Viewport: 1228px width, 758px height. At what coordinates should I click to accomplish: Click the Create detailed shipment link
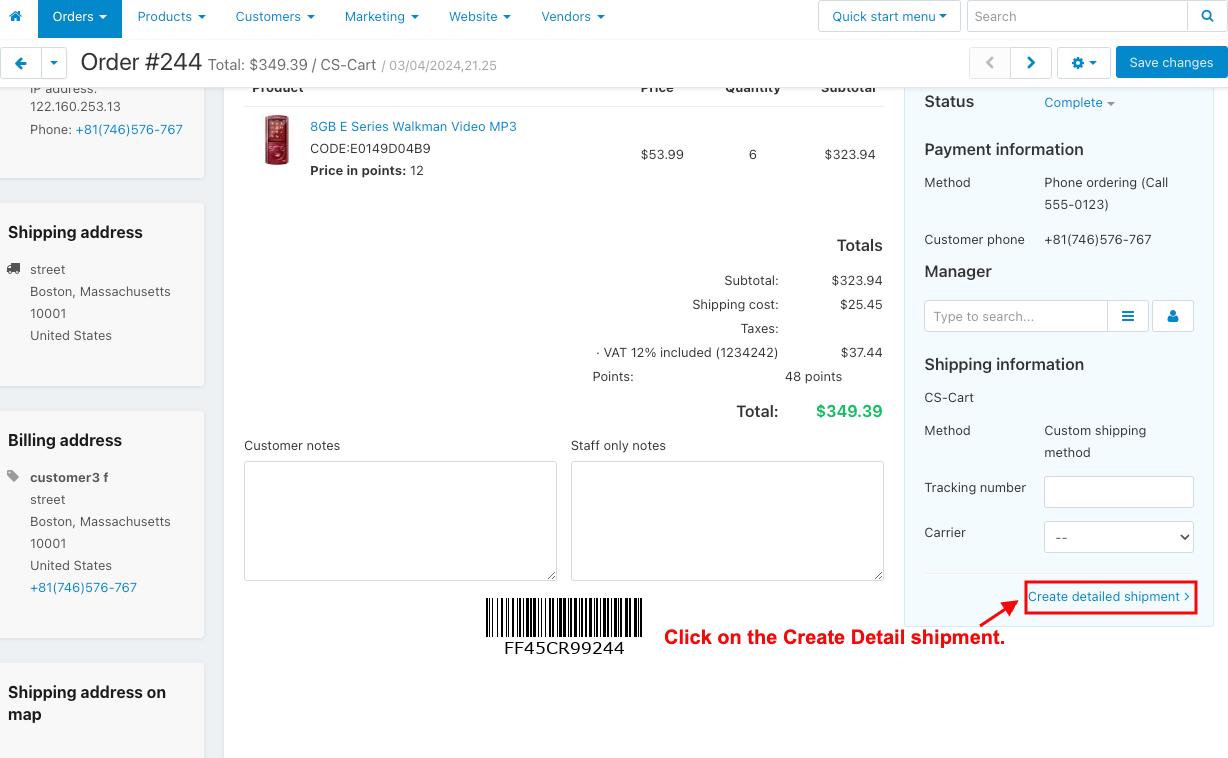[1109, 596]
